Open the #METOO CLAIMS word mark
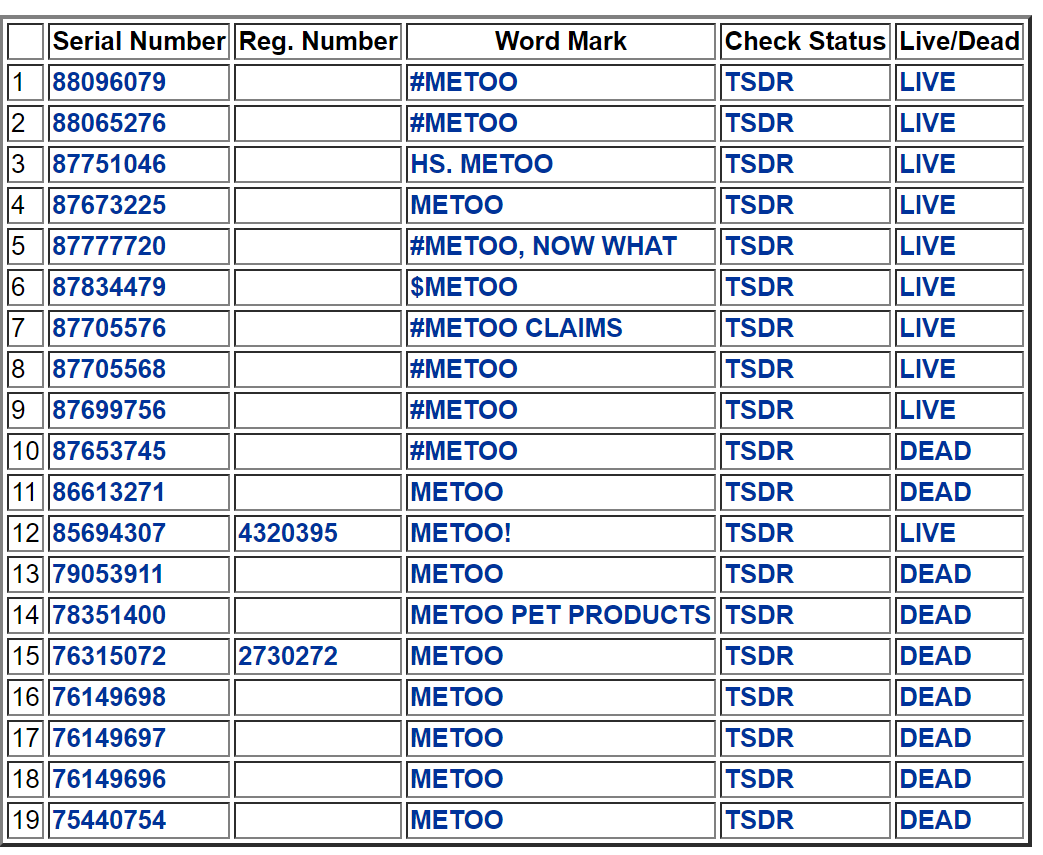The width and height of the screenshot is (1043, 855). 516,328
